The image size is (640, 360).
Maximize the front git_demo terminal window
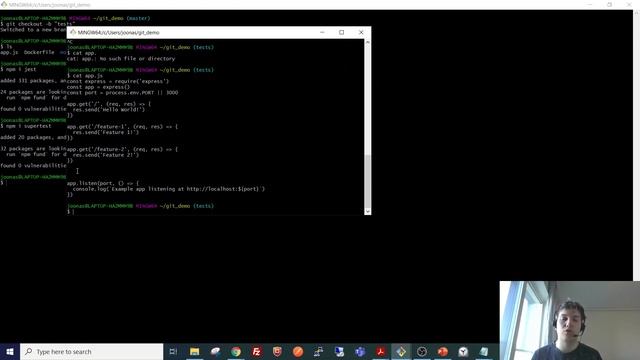pos(342,32)
